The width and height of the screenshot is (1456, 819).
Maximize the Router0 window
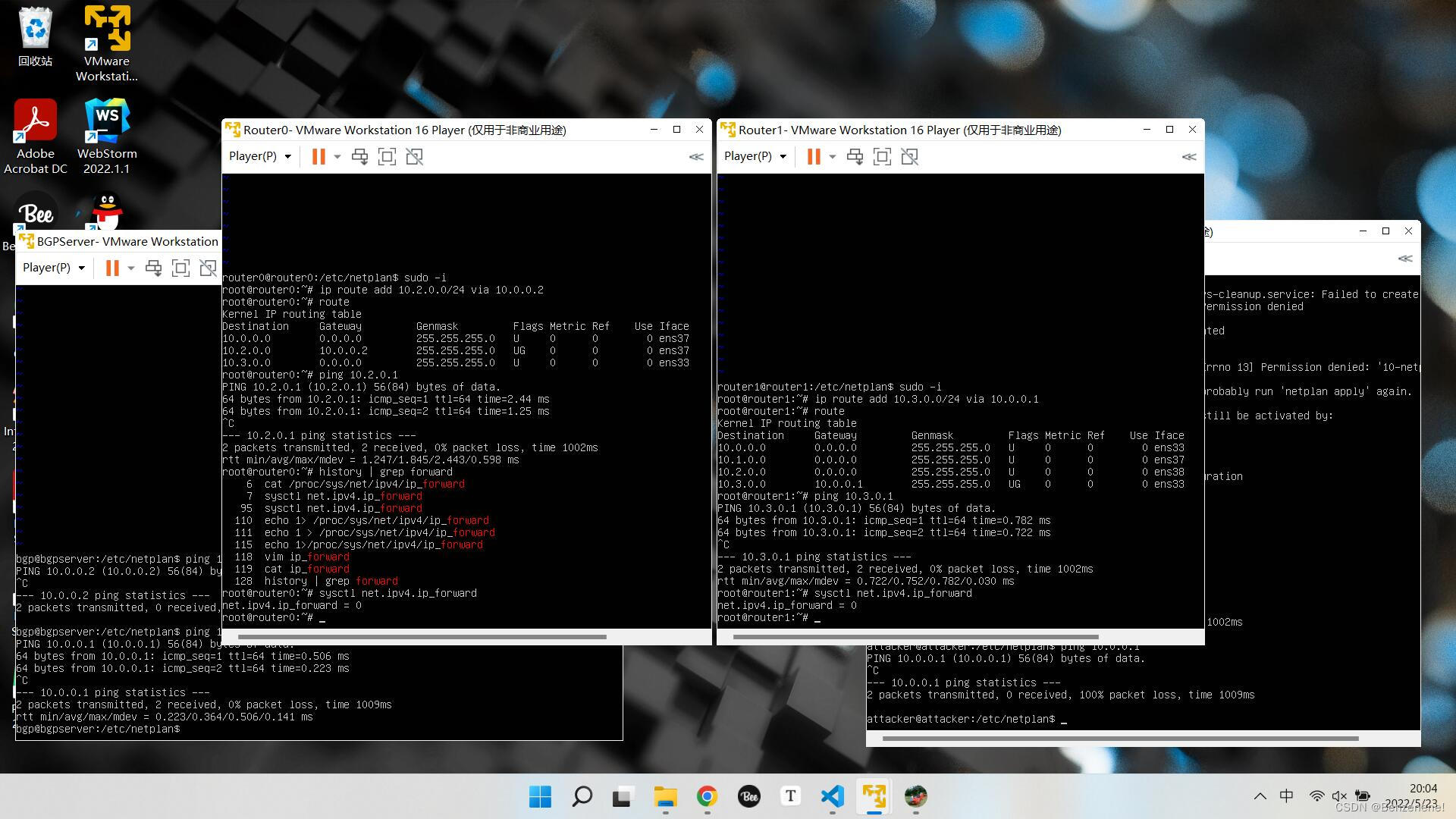pos(676,130)
